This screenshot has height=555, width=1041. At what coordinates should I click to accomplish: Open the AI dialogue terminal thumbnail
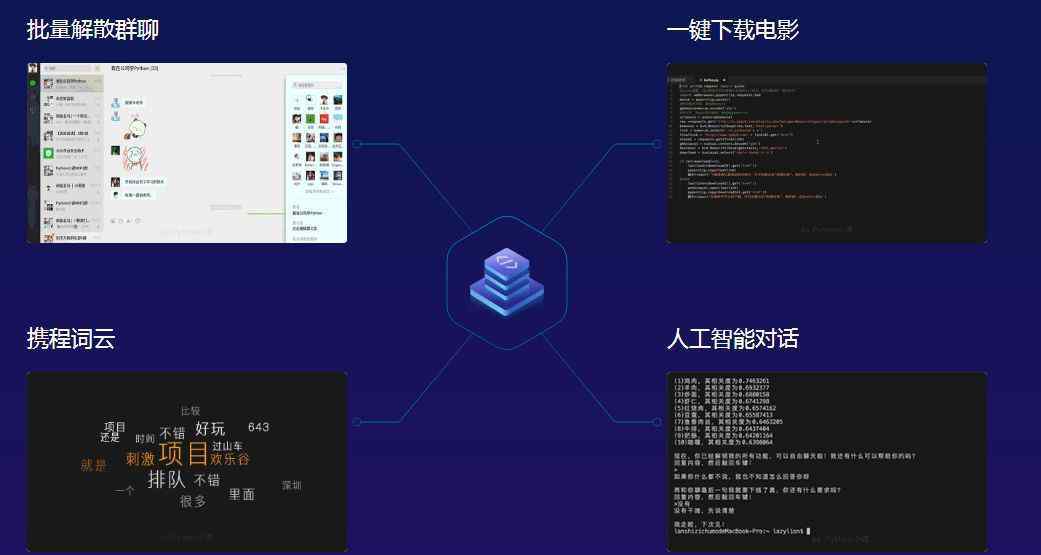(x=827, y=461)
